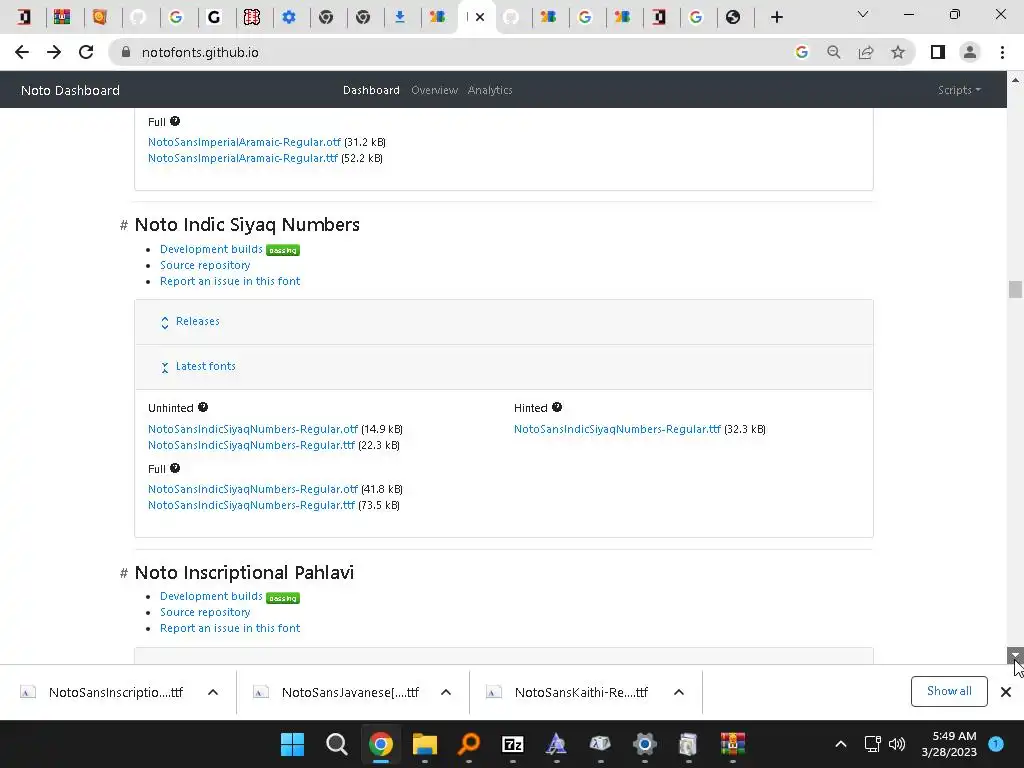Click the Noto Dashboard brand title
This screenshot has width=1024, height=768.
71,90
